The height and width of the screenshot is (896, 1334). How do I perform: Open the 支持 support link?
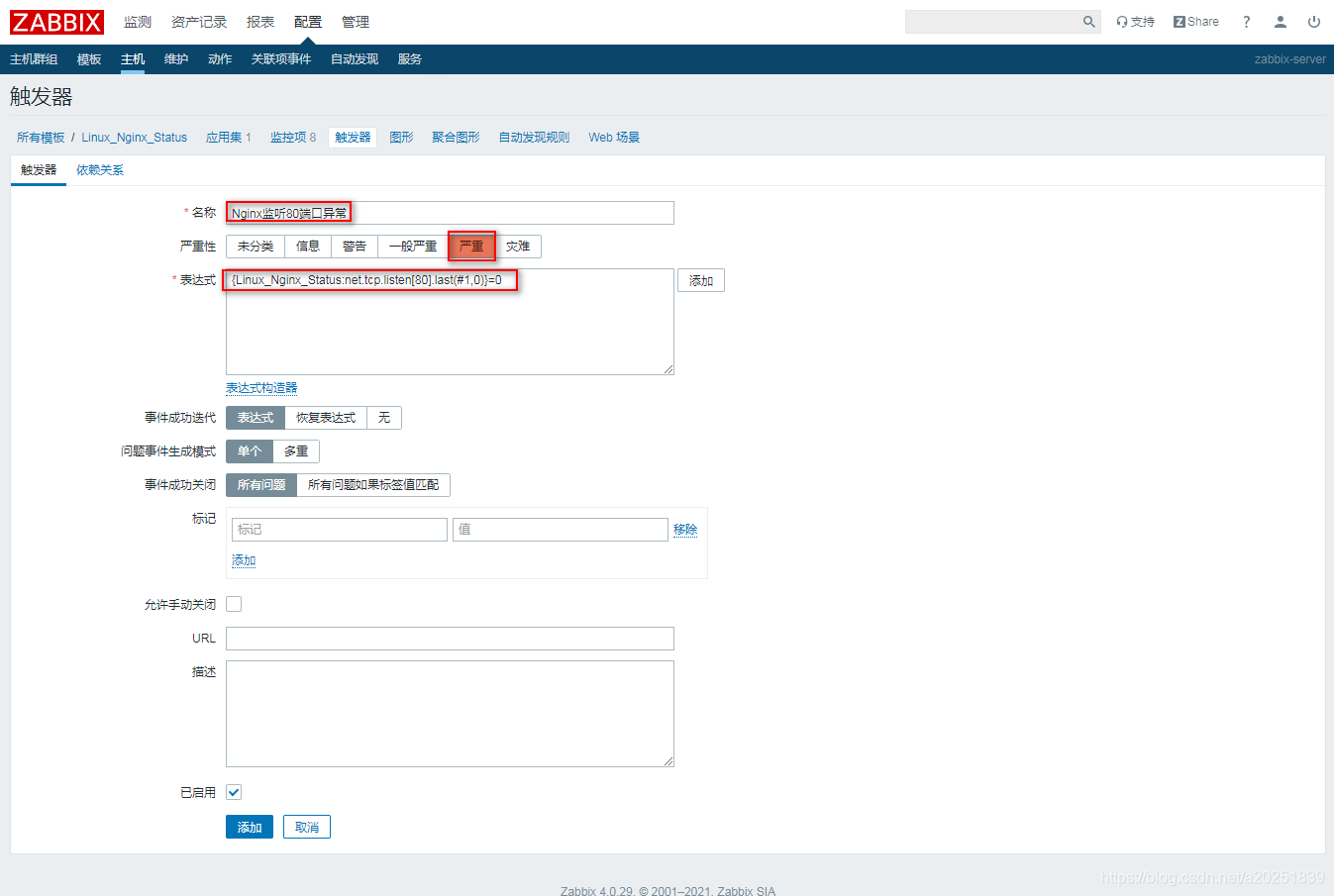point(1135,22)
